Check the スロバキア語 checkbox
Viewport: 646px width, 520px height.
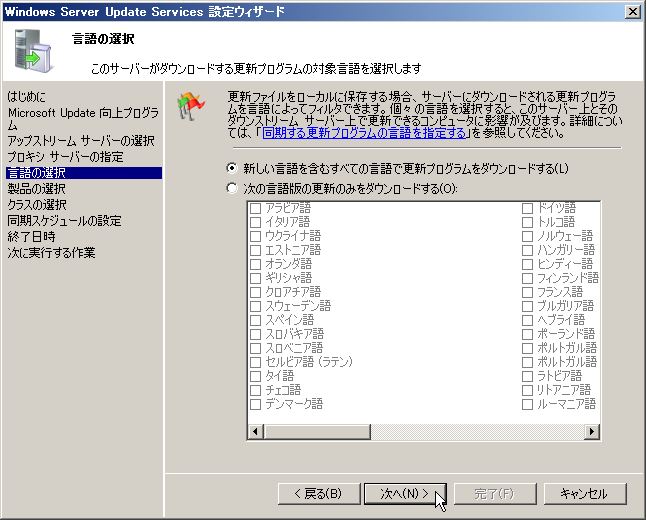[255, 334]
